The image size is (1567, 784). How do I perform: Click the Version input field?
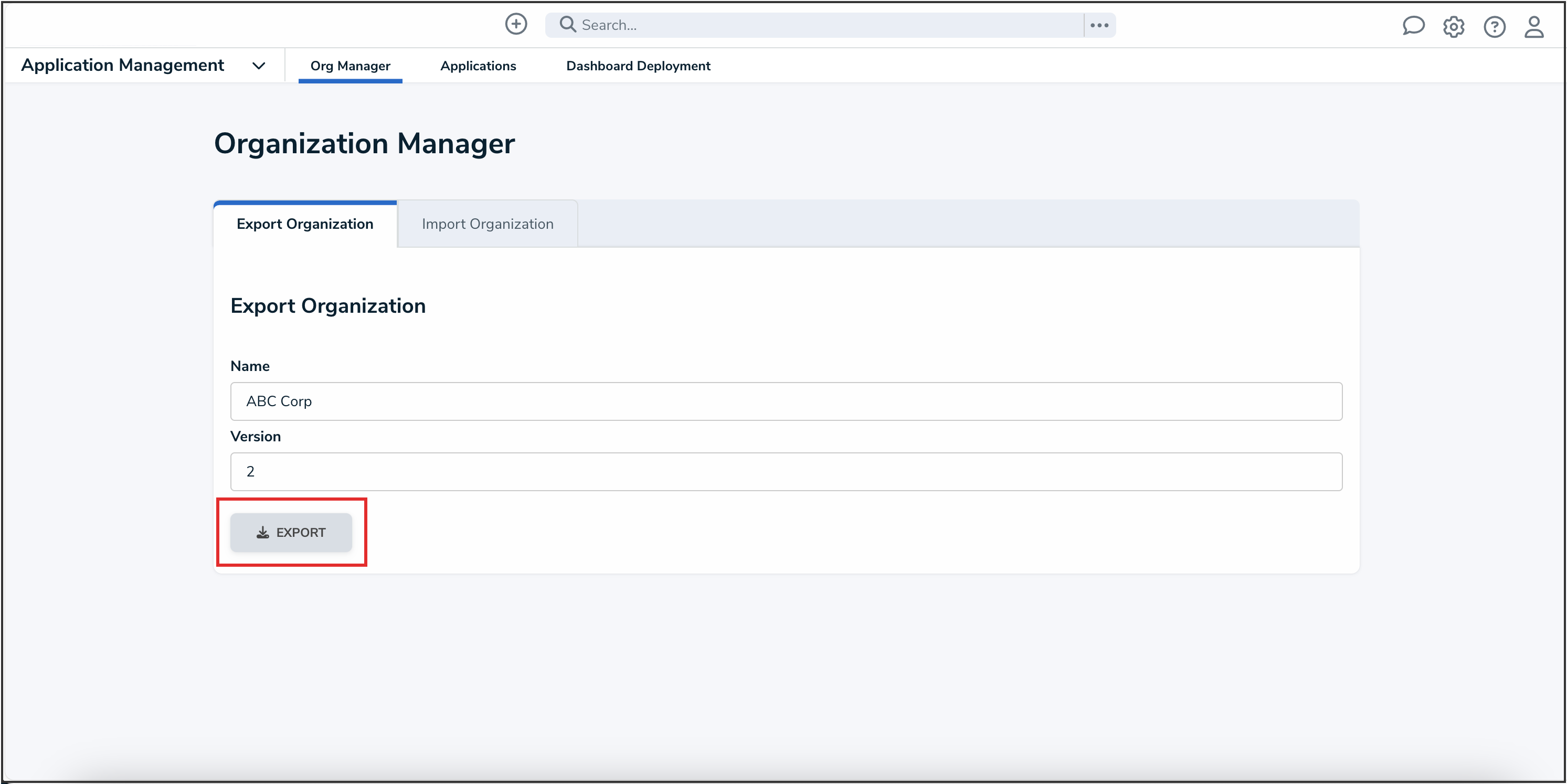(785, 471)
